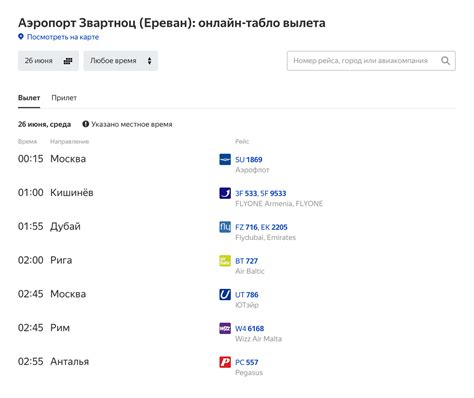Click the Аэрофлот airline name
Image resolution: width=474 pixels, height=398 pixels.
(x=252, y=170)
